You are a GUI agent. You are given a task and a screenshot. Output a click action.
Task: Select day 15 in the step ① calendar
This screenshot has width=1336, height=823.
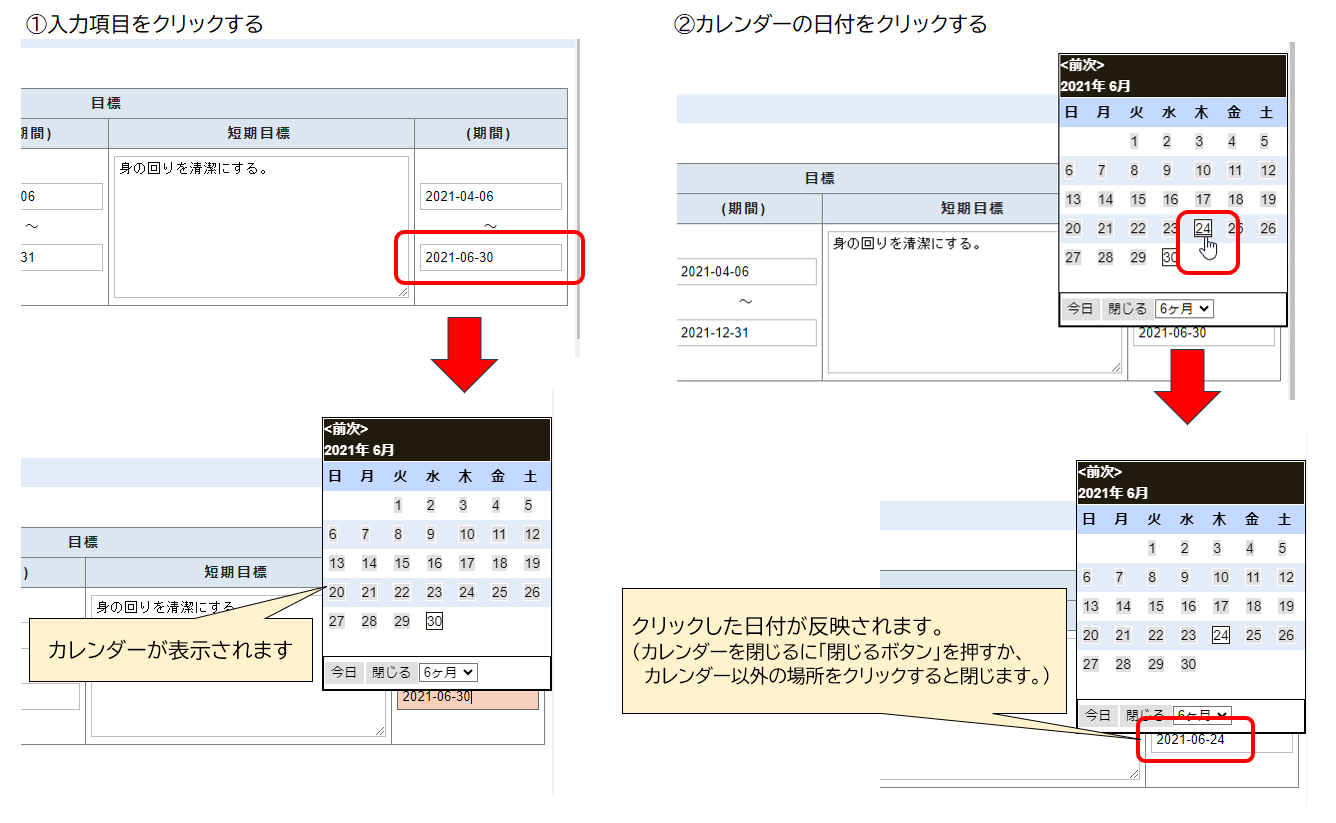tap(402, 563)
